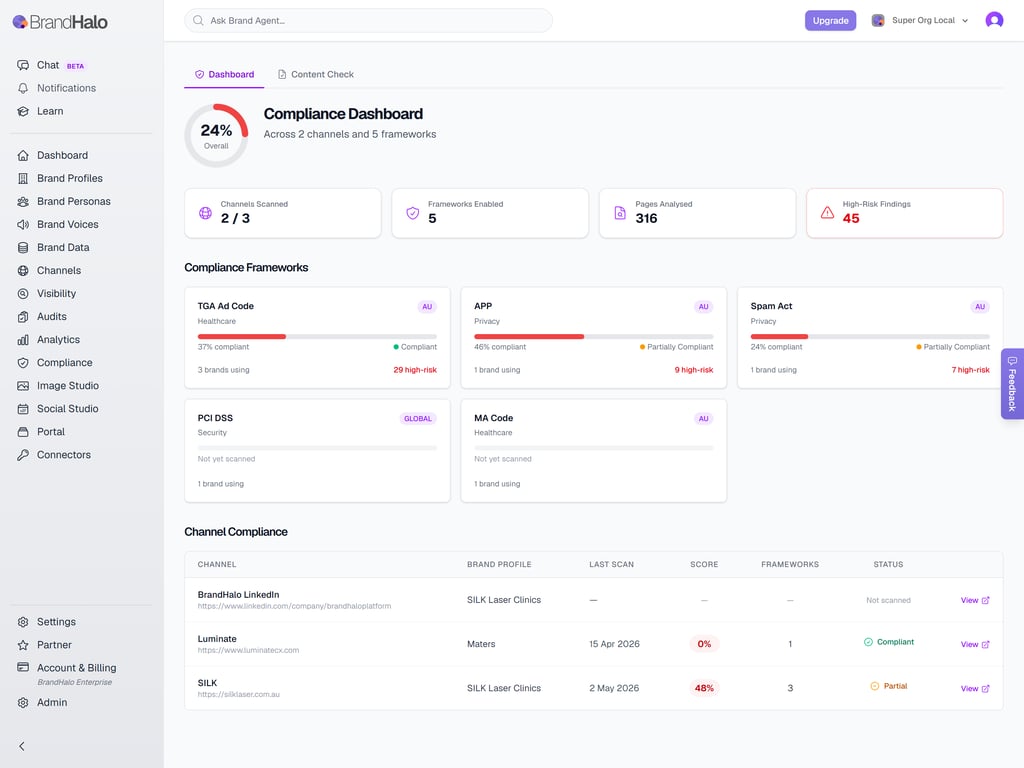
Task: Click the Channels globe icon in sidebar
Action: [x=23, y=270]
